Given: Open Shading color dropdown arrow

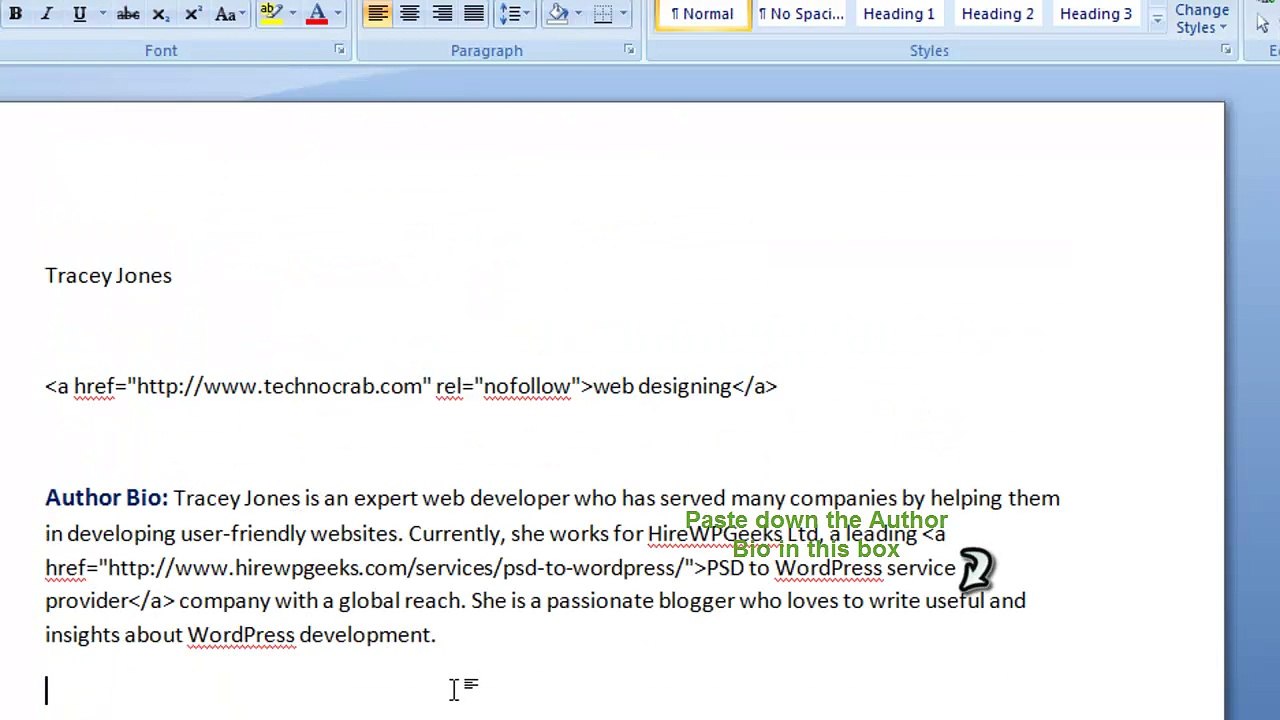Looking at the screenshot, I should 578,14.
